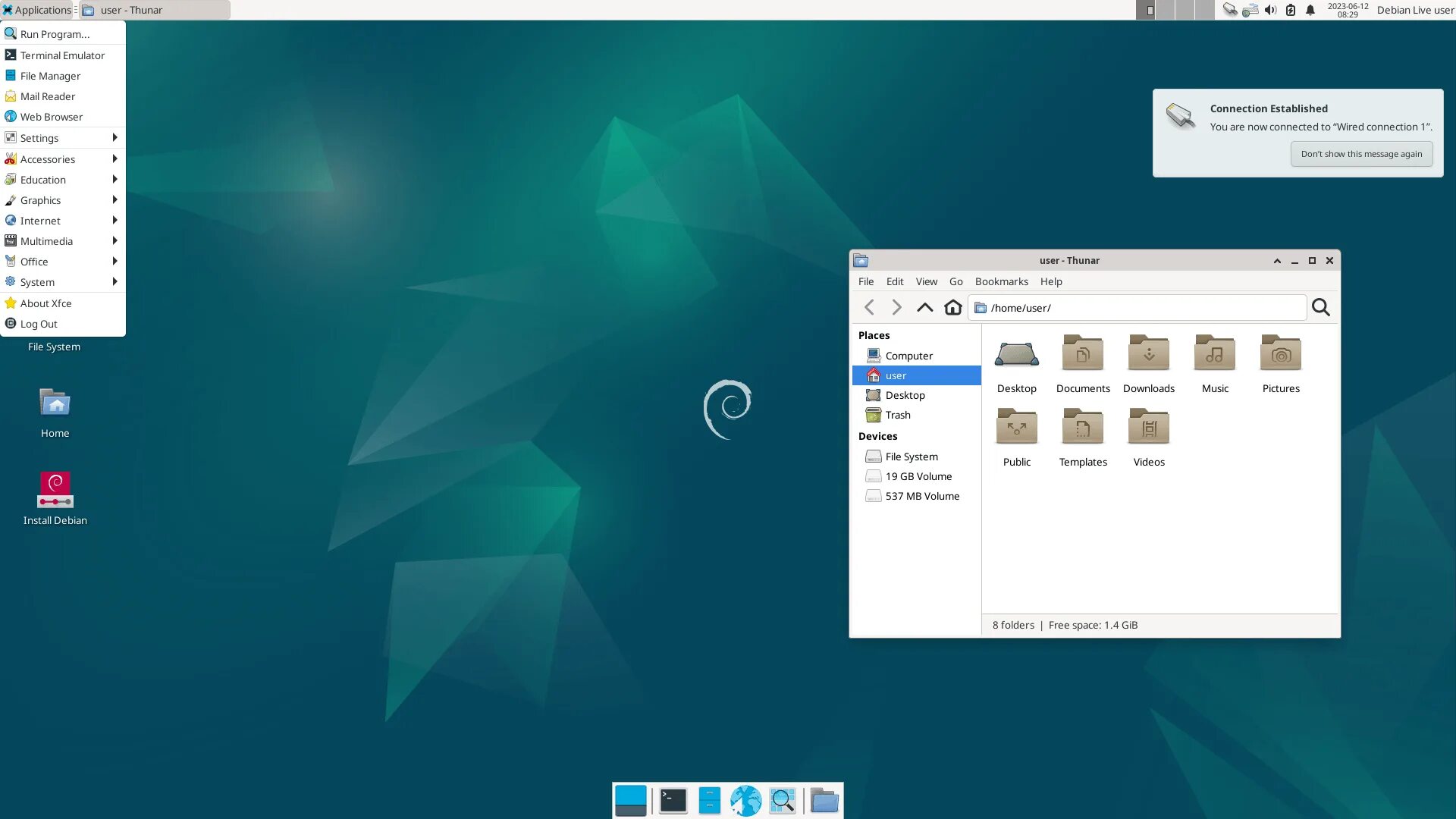Open the Bookmarks menu in Thunar
1456x819 pixels.
pos(1001,281)
